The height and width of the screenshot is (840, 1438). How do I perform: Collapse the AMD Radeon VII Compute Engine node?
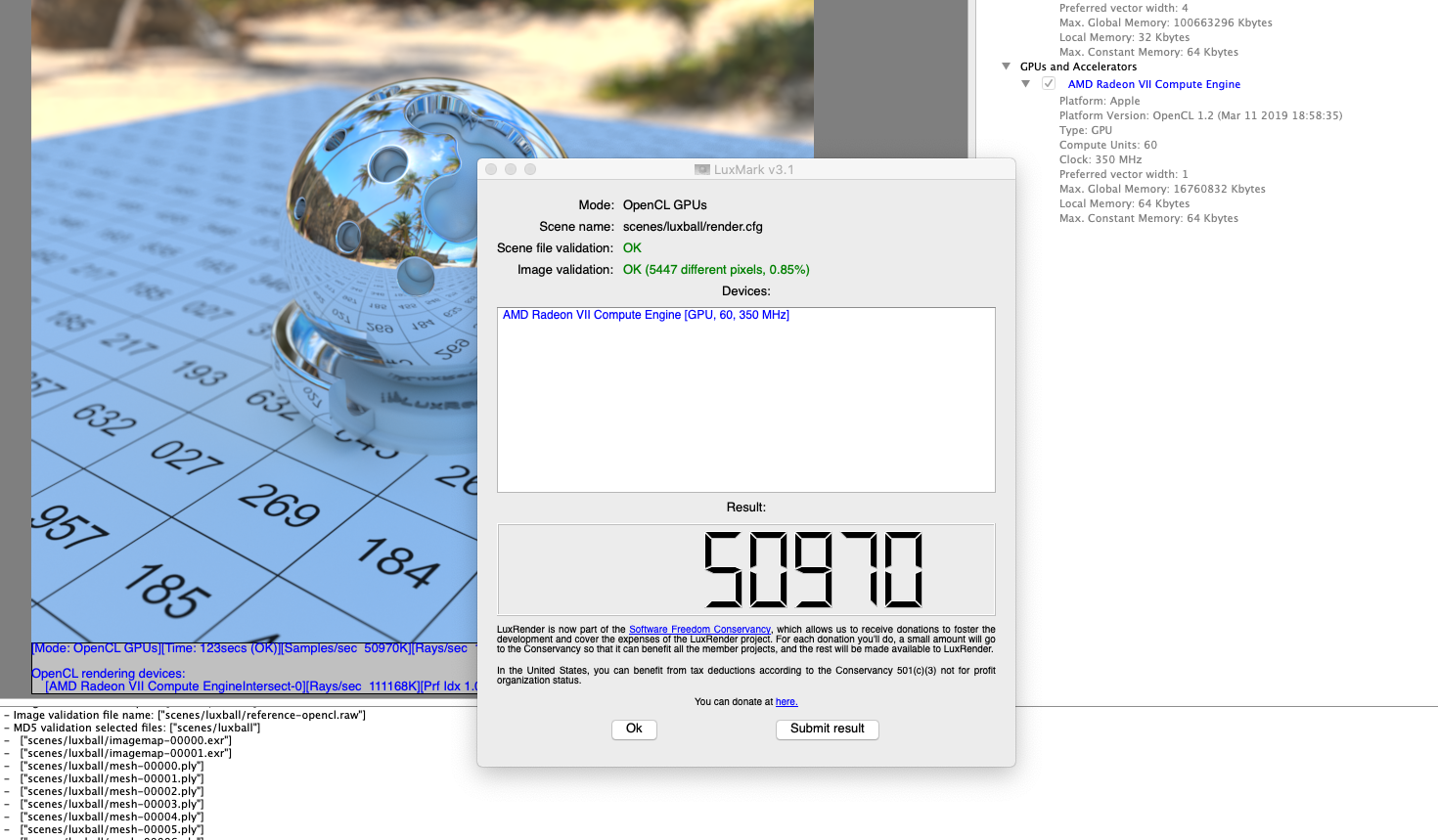tap(1025, 84)
